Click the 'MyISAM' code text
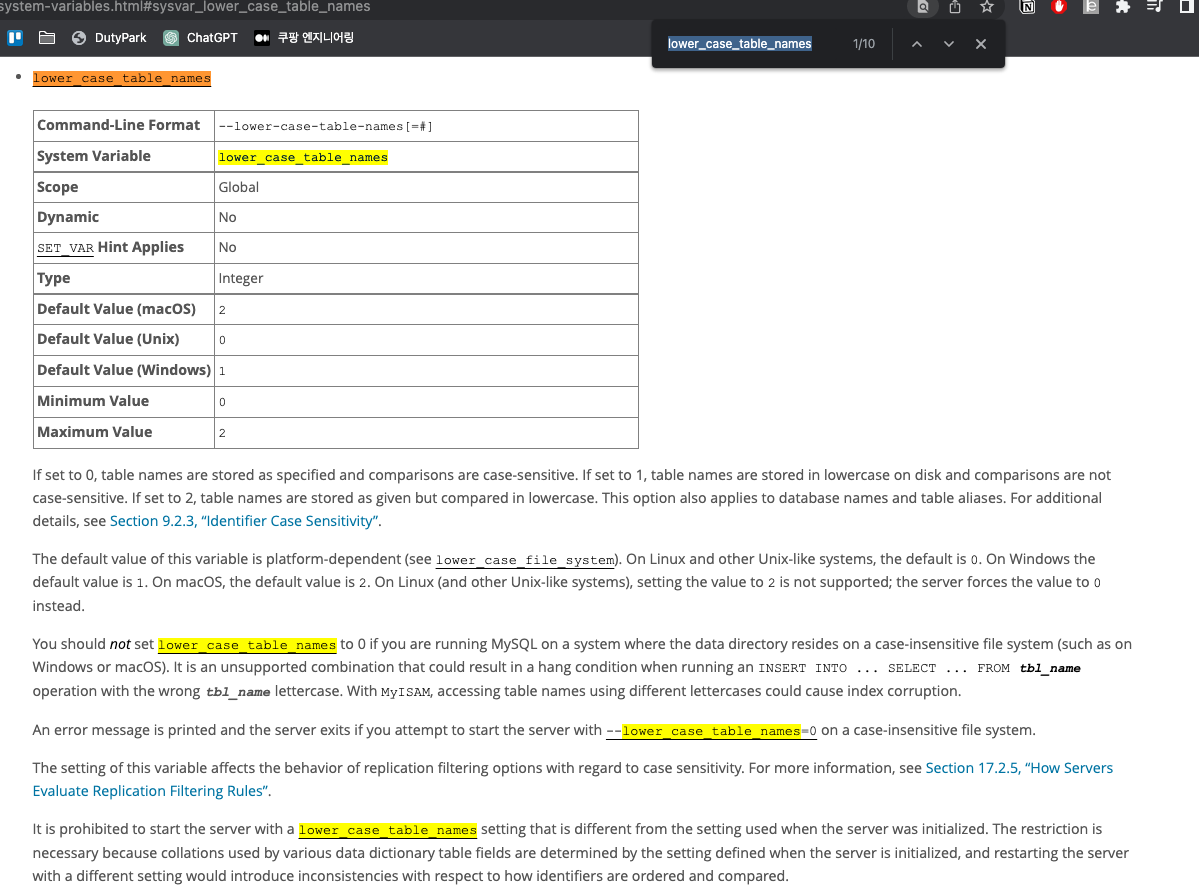The width and height of the screenshot is (1199, 888). pos(405,691)
